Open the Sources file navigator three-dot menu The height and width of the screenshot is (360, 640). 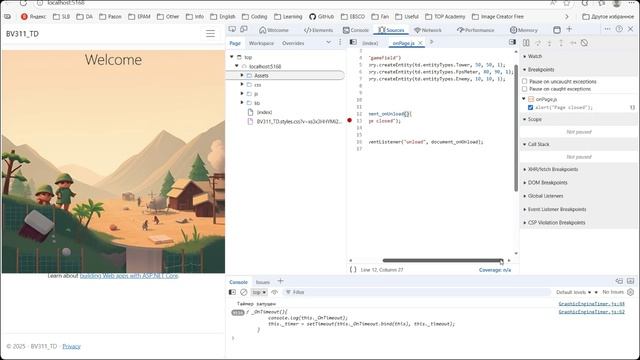click(x=340, y=42)
